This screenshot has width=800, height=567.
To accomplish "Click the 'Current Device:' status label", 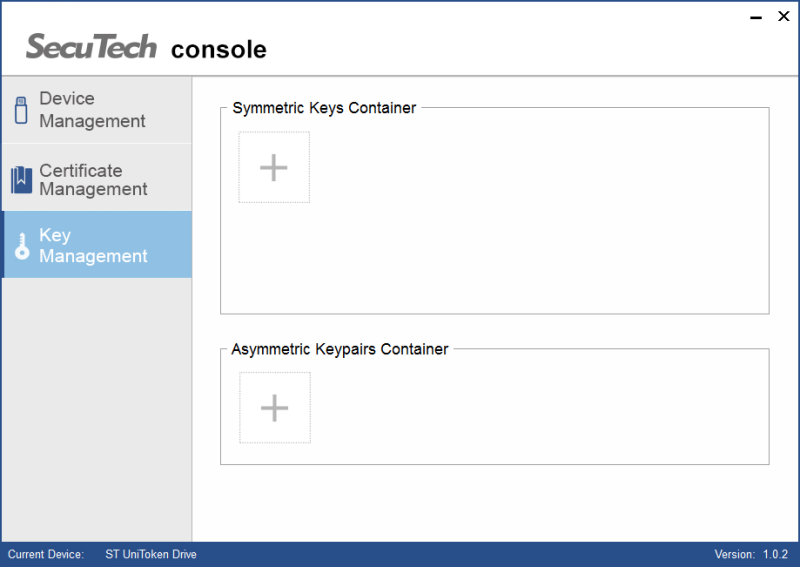I will [x=46, y=554].
